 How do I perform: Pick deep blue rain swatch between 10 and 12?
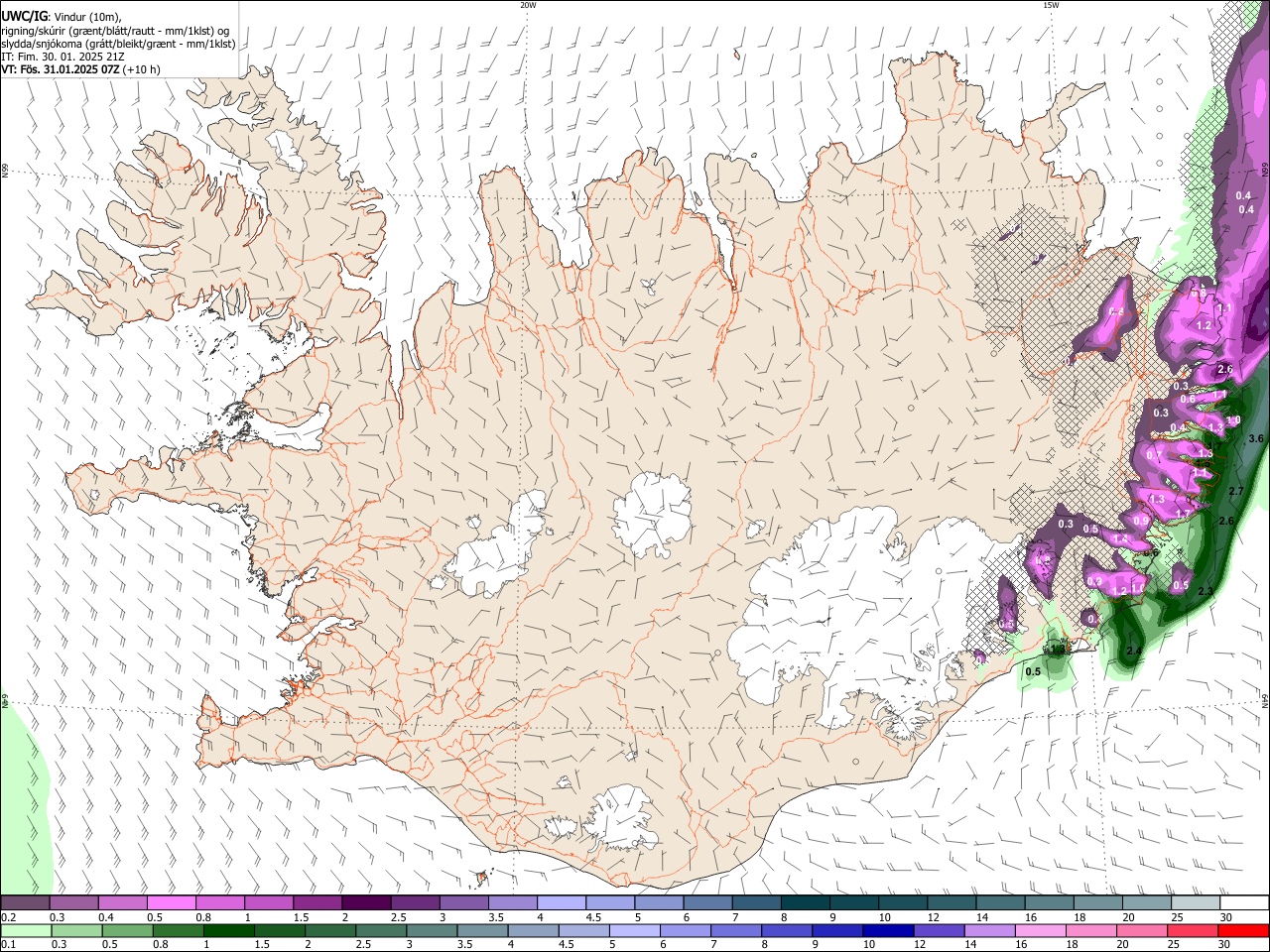888,930
